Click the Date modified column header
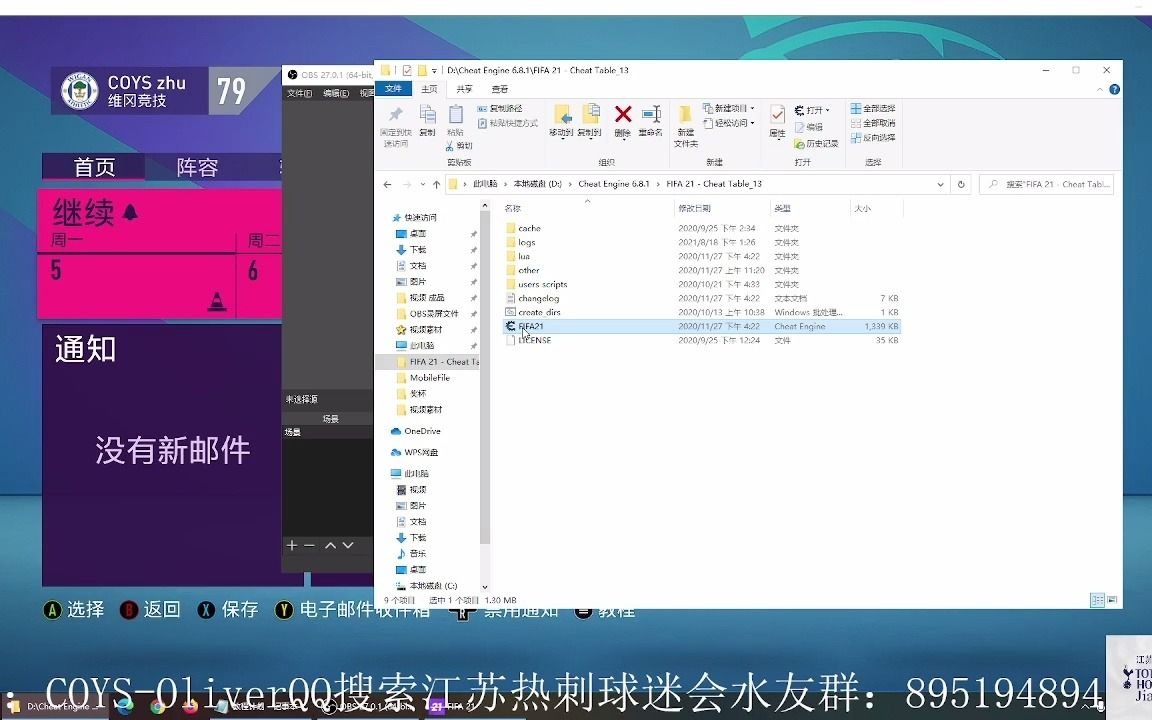Image resolution: width=1152 pixels, height=720 pixels. click(x=721, y=209)
